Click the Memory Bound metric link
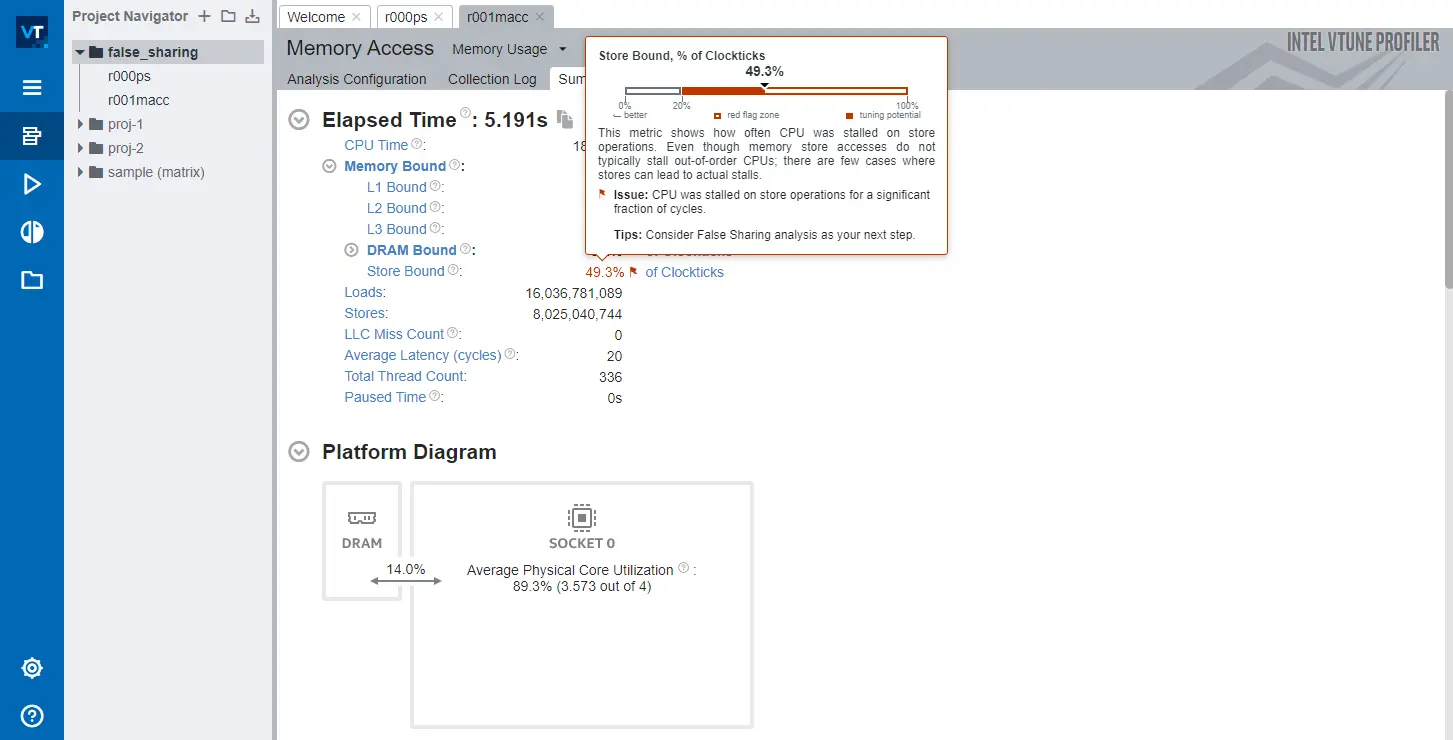Viewport: 1453px width, 740px height. point(395,166)
